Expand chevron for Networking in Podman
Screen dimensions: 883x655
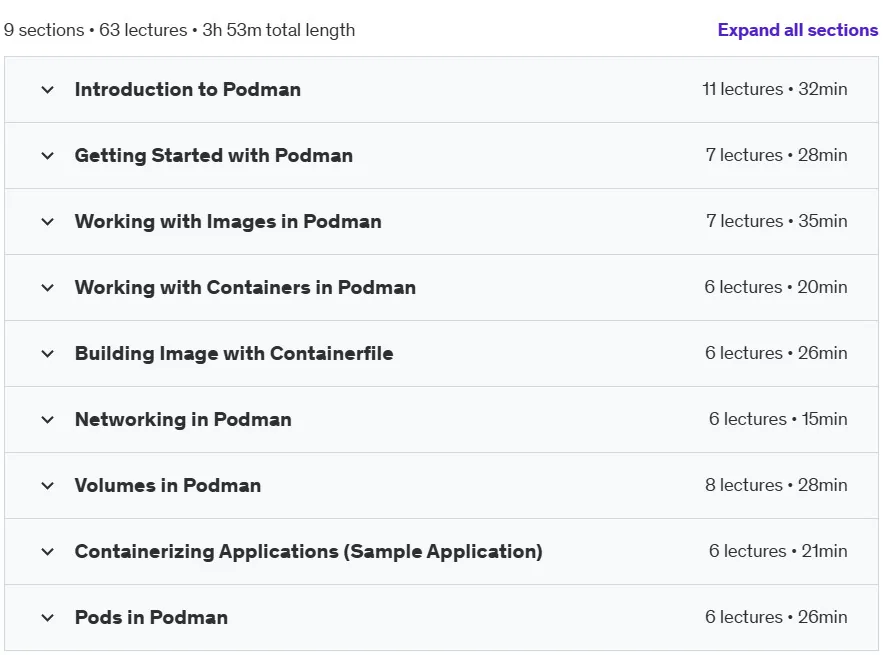click(x=48, y=420)
